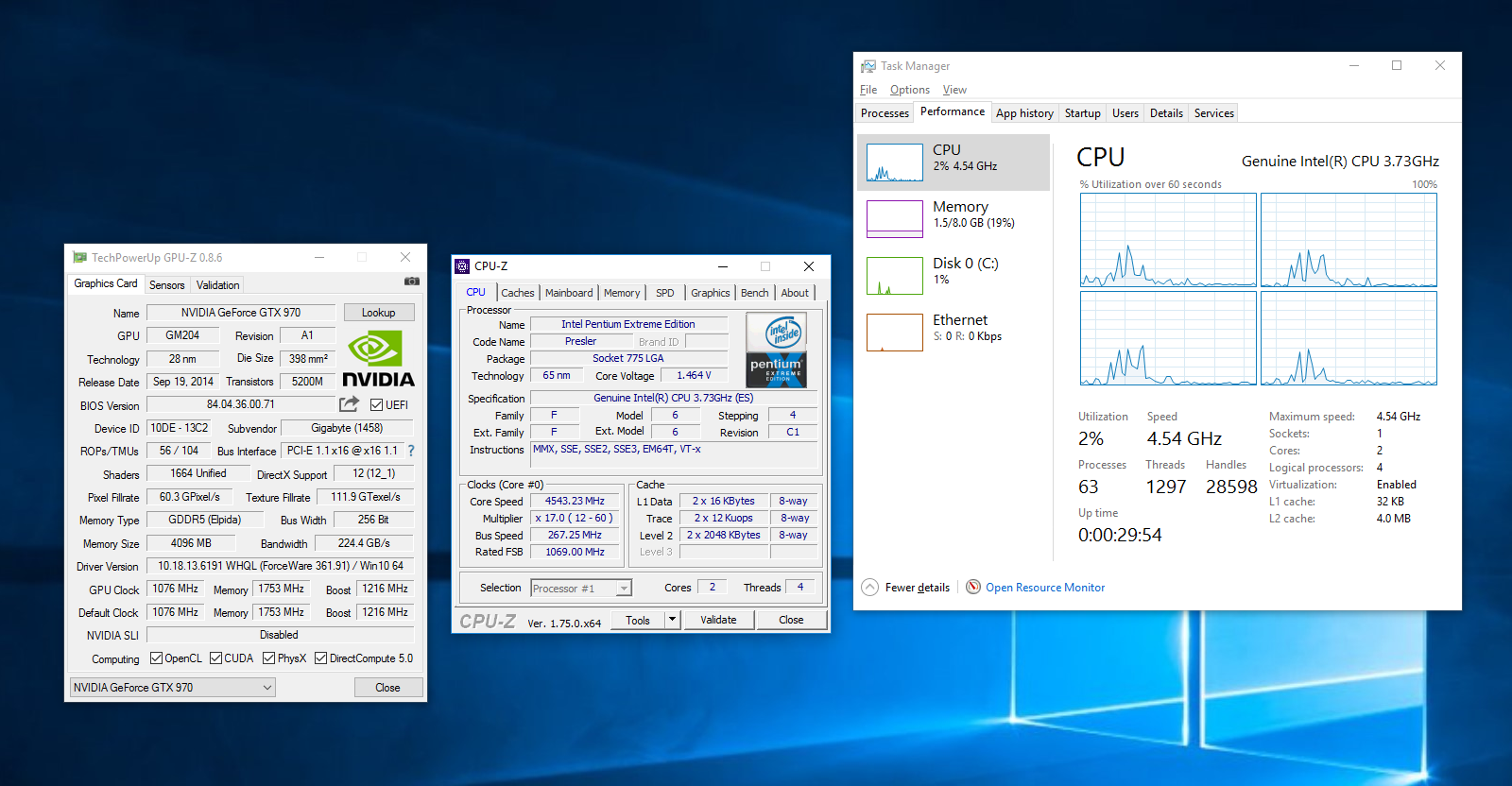The image size is (1512, 786).
Task: Click the Up time value 0:00:29:54
Action: (1120, 535)
